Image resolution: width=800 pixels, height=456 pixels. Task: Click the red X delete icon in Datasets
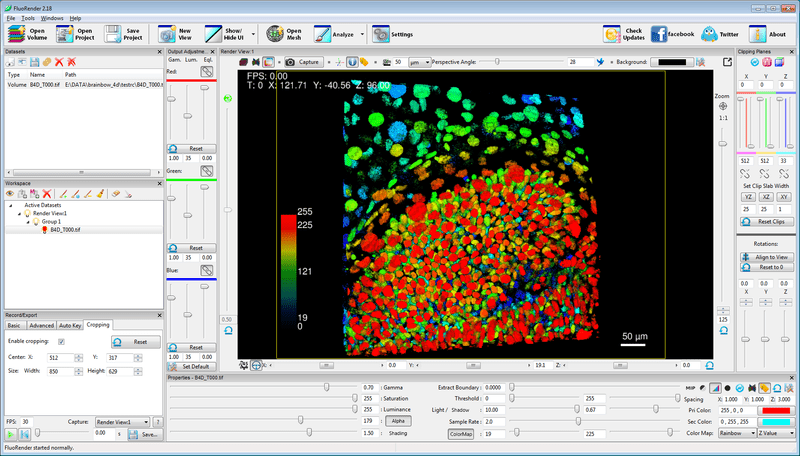58,62
